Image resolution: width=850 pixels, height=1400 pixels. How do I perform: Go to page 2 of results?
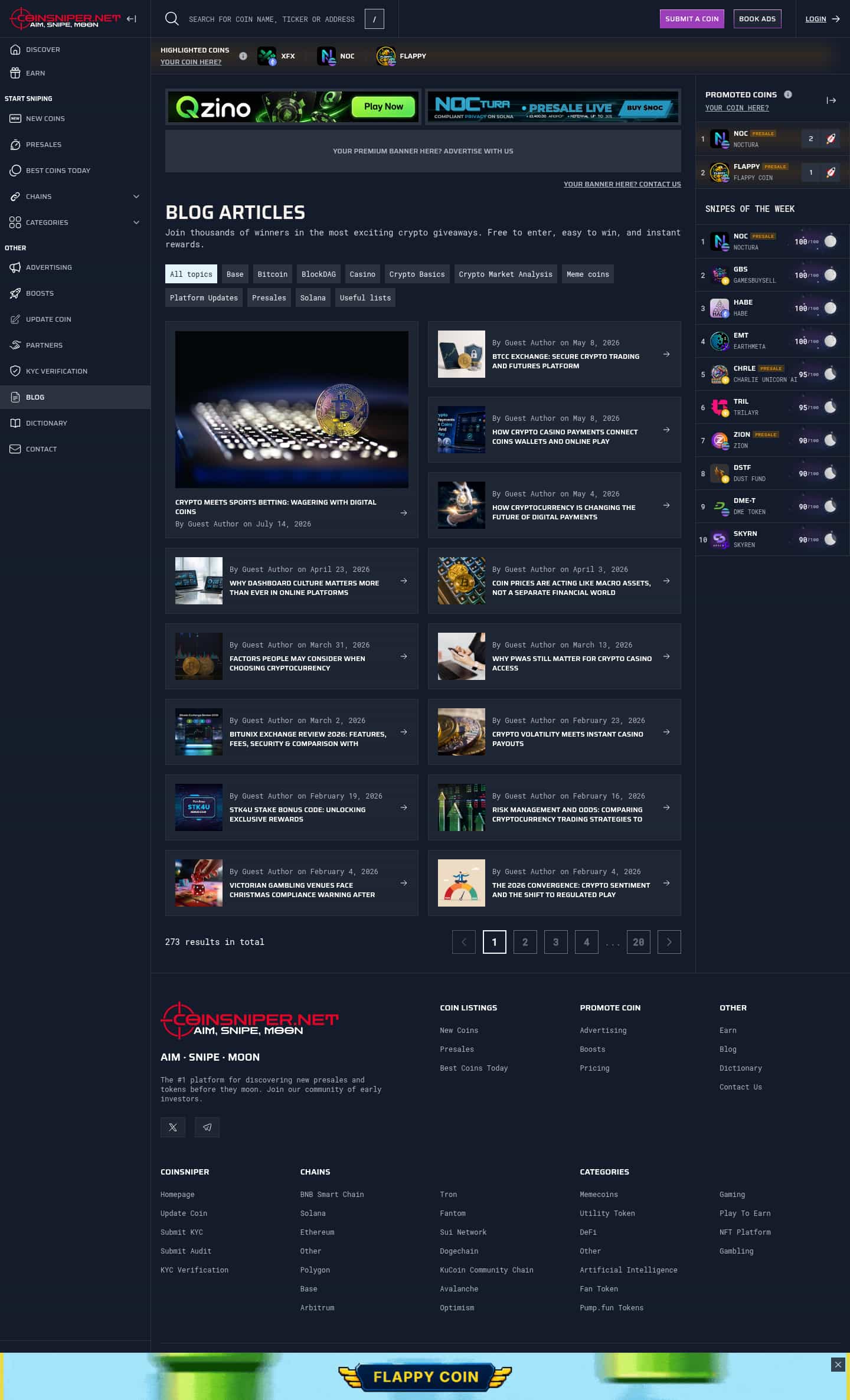(x=525, y=942)
